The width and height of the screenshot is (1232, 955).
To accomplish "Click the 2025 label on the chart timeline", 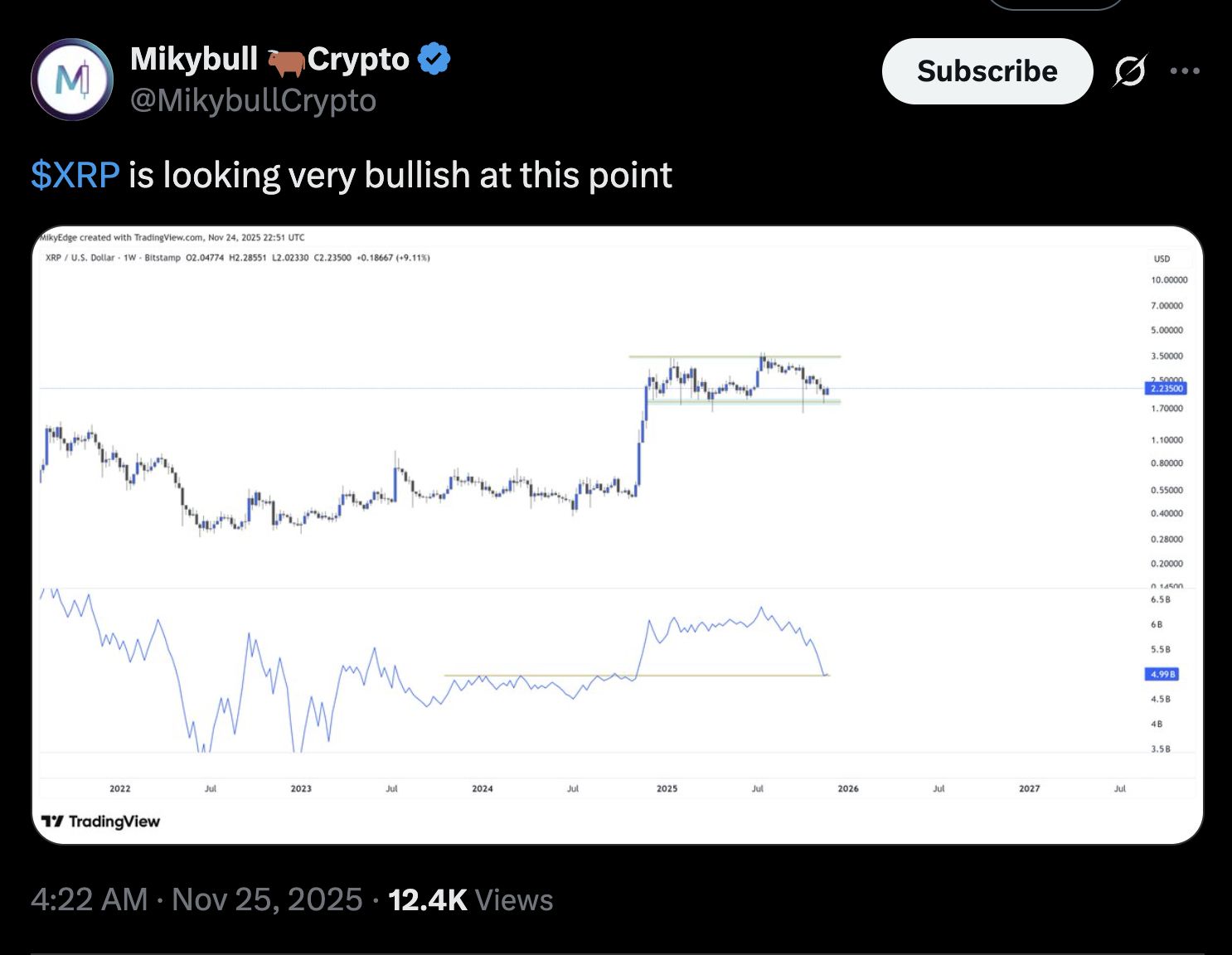I will tap(667, 788).
